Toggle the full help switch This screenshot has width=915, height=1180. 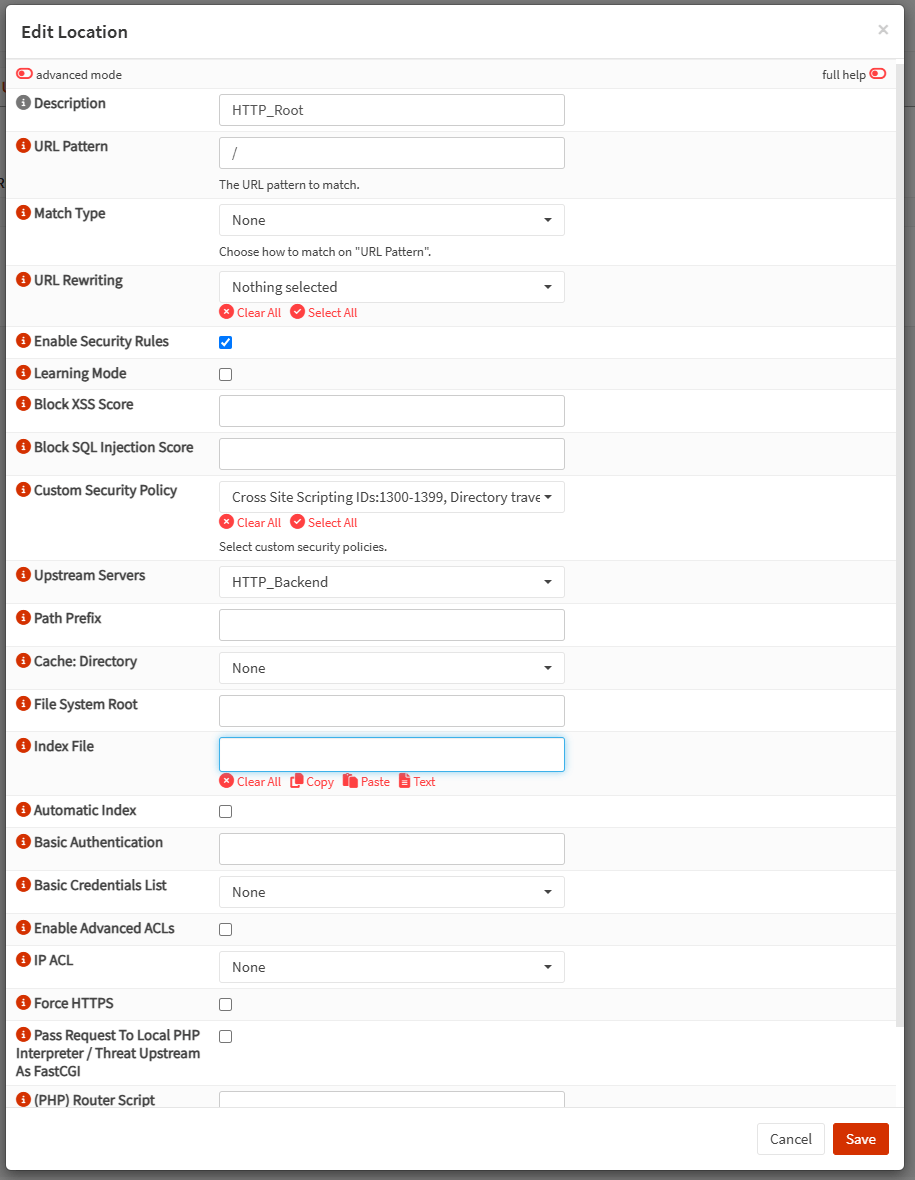877,74
